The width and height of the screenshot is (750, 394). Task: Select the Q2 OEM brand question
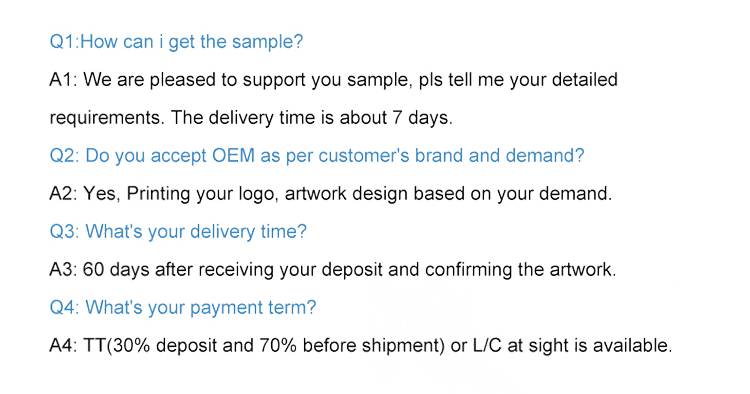pyautogui.click(x=317, y=156)
